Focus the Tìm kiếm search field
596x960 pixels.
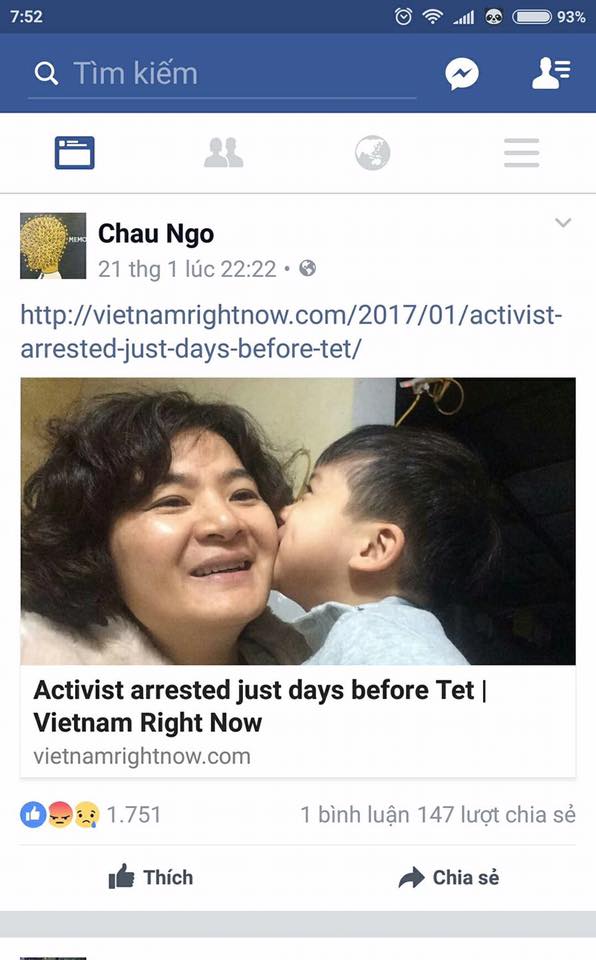(x=222, y=73)
